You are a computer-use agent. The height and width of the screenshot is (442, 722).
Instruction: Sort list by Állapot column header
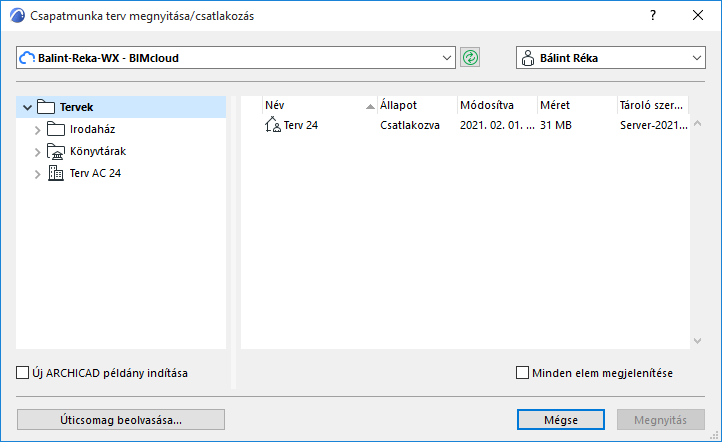(418, 105)
